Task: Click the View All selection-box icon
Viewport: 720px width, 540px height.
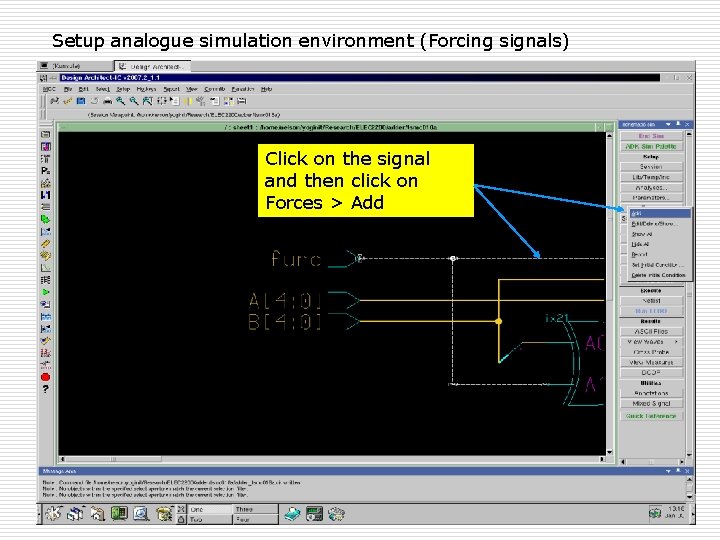Action: 161,101
